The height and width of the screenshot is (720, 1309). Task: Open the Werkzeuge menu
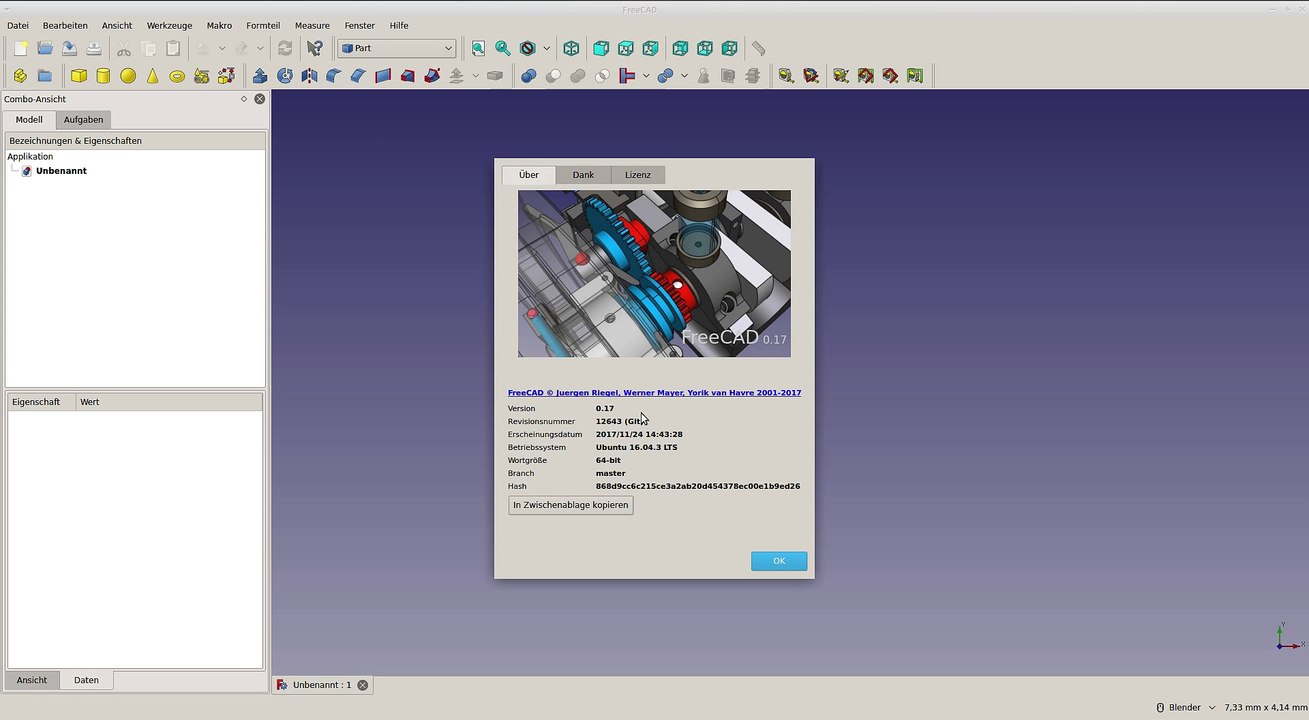pyautogui.click(x=169, y=25)
